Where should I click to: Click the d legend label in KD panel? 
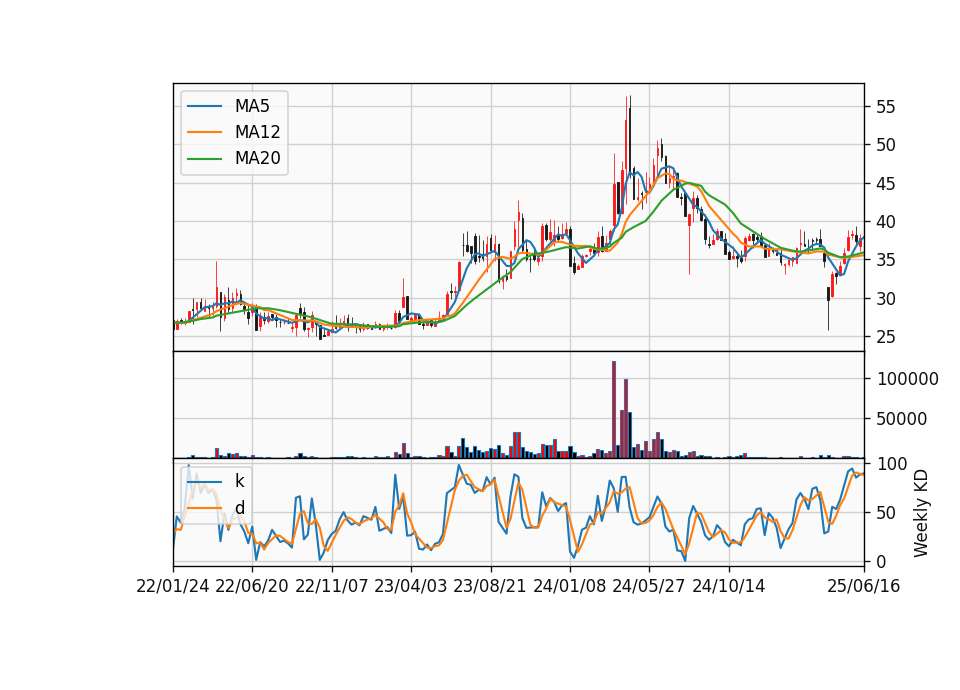click(239, 508)
